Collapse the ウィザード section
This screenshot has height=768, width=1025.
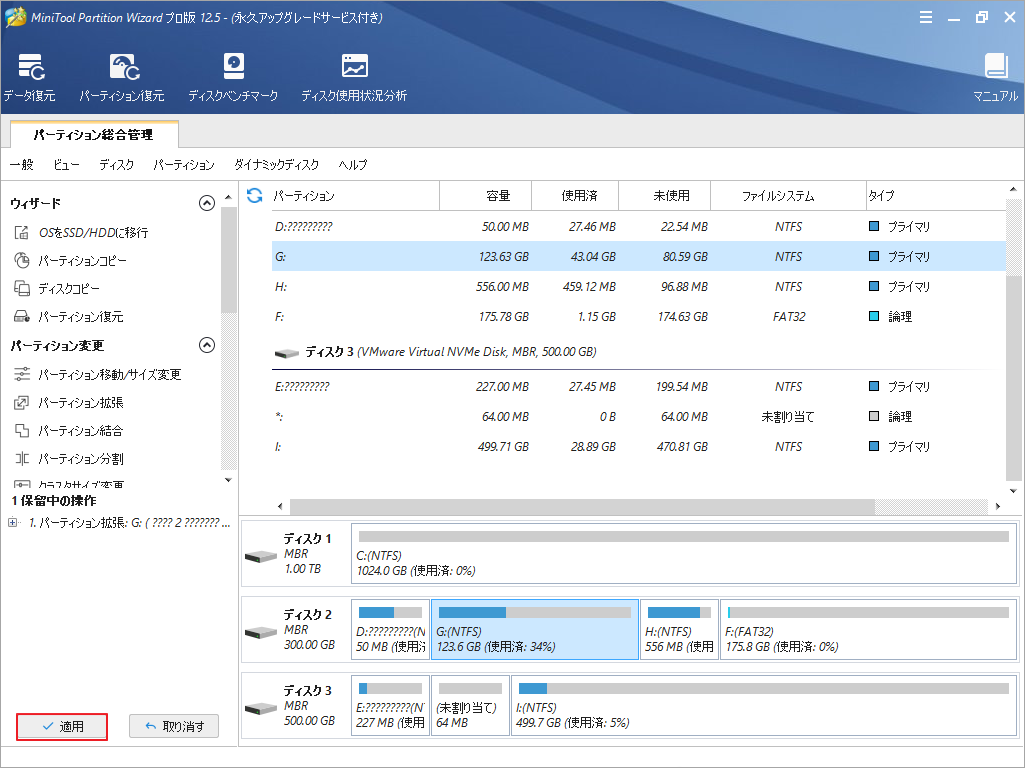[x=207, y=202]
